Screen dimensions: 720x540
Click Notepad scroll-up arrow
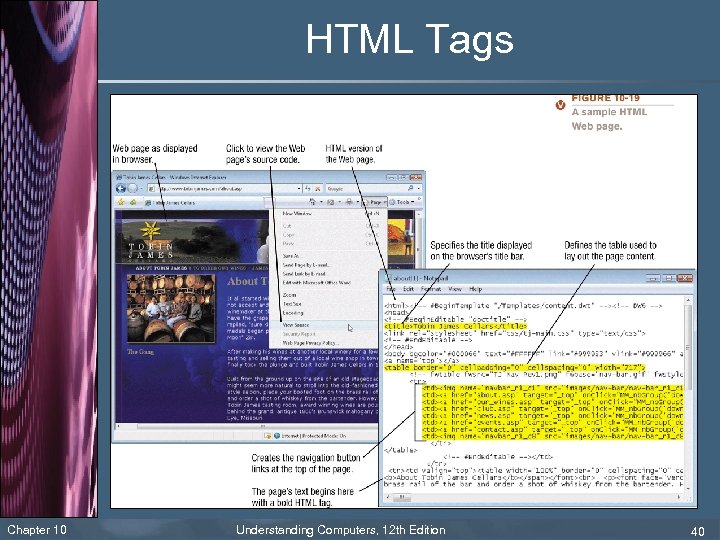pyautogui.click(x=687, y=300)
